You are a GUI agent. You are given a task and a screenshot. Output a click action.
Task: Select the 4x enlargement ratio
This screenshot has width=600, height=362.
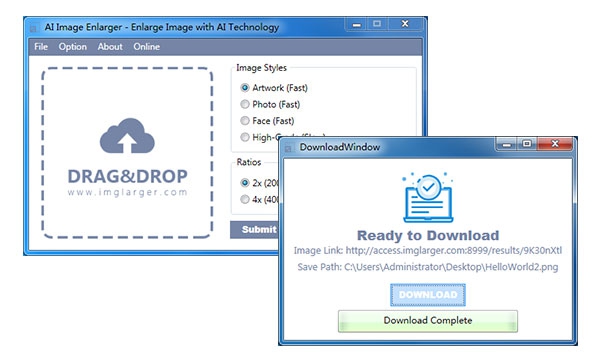coord(245,199)
